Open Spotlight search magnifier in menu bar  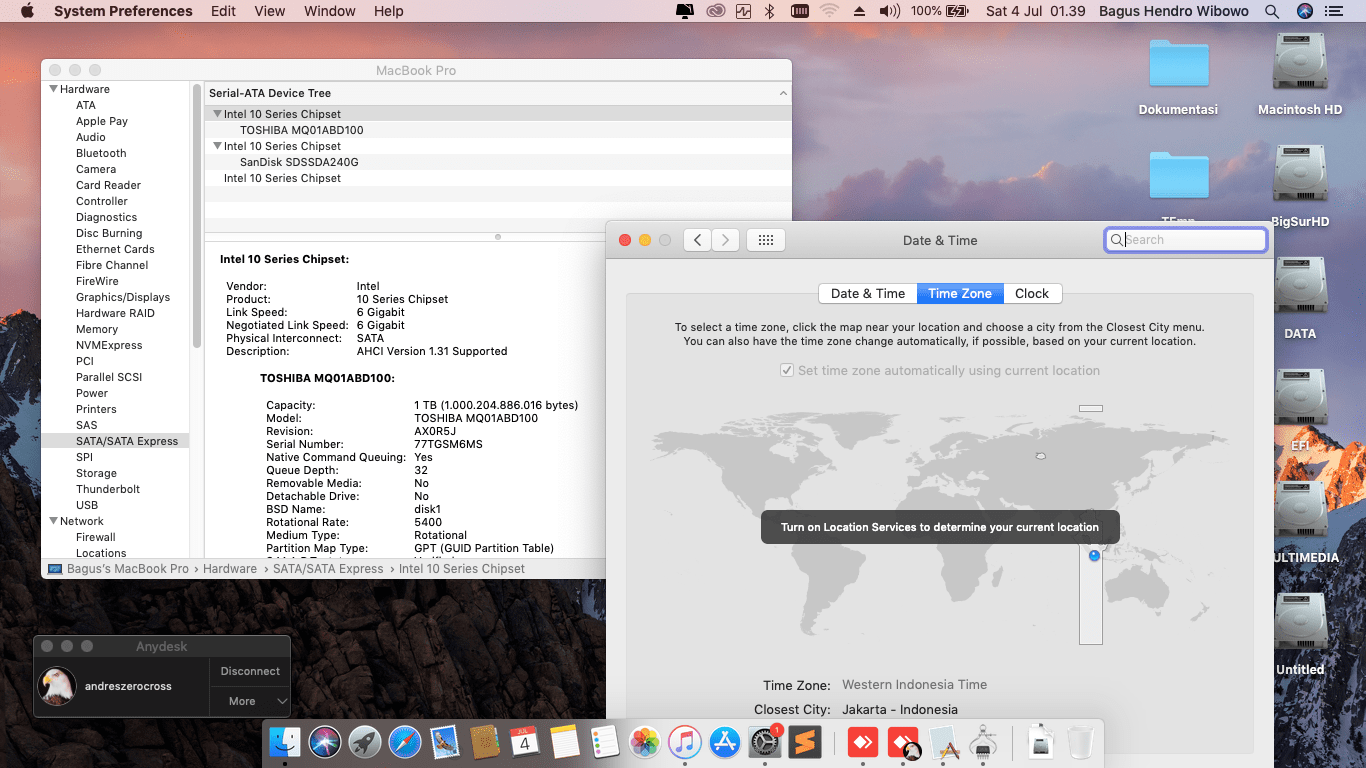(1272, 11)
